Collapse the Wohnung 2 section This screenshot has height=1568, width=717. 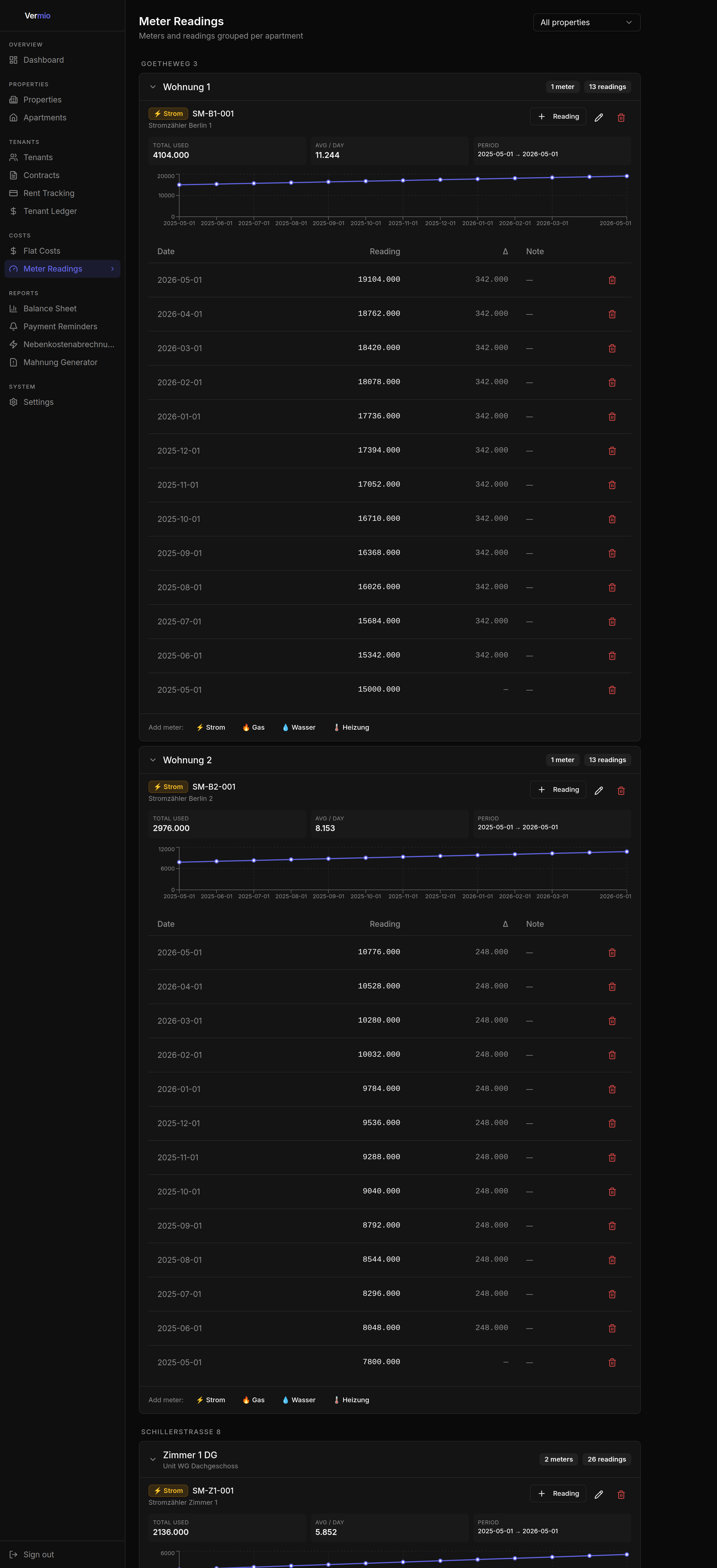pyautogui.click(x=153, y=760)
